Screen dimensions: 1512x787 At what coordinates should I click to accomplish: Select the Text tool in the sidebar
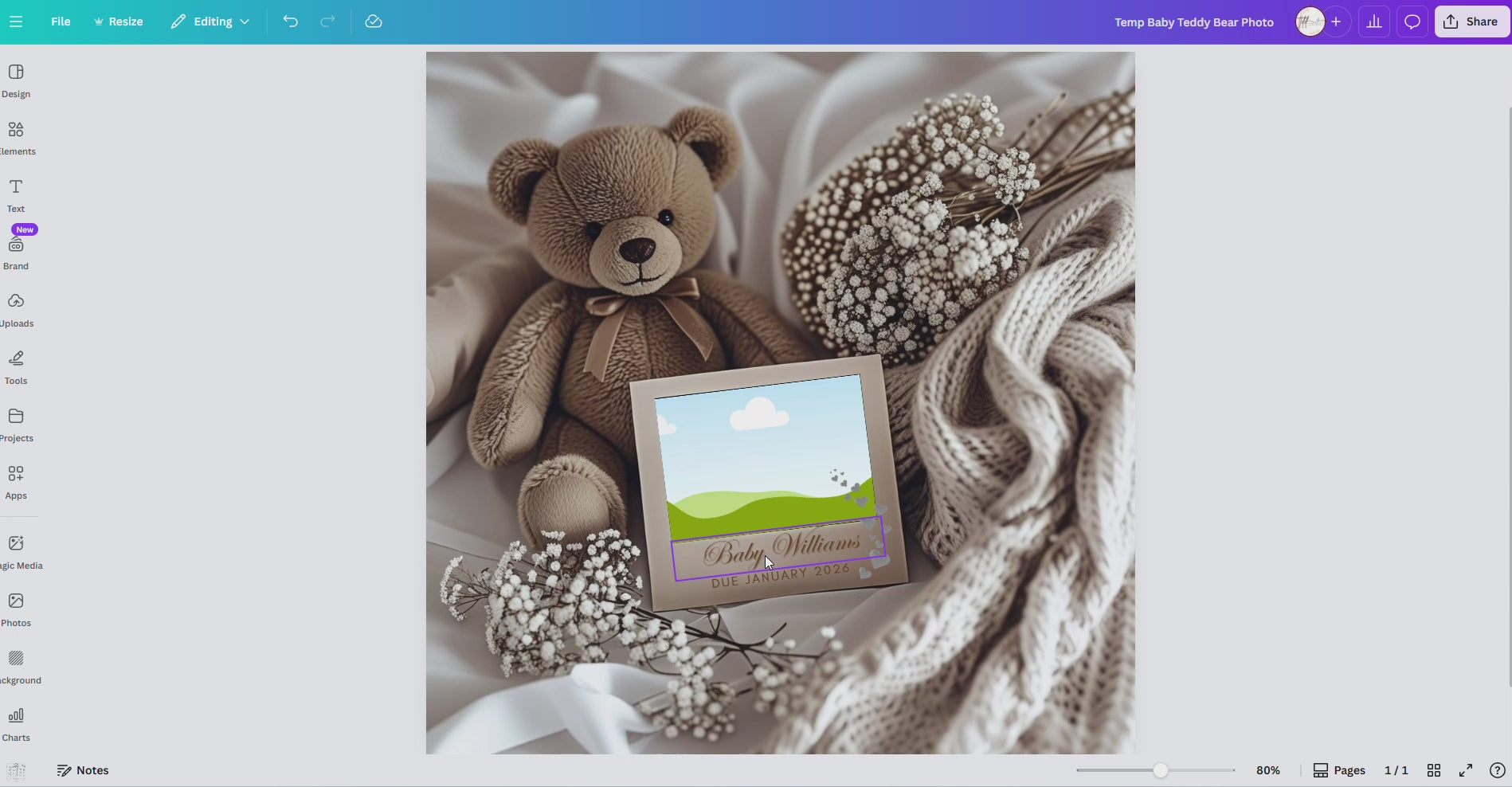pos(15,194)
